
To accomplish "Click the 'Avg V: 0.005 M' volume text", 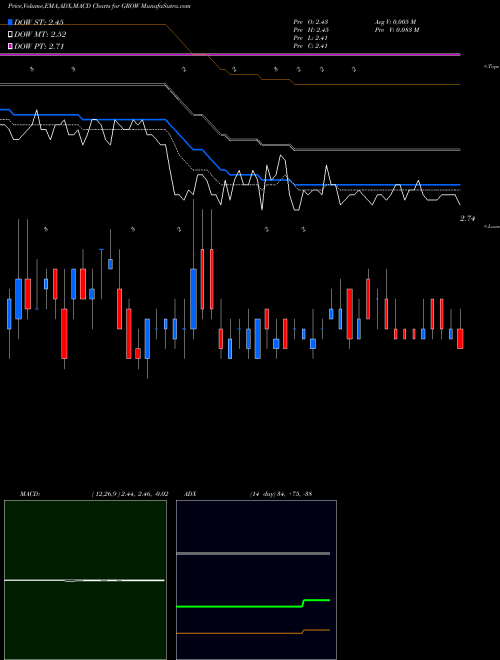I will click(x=395, y=22).
